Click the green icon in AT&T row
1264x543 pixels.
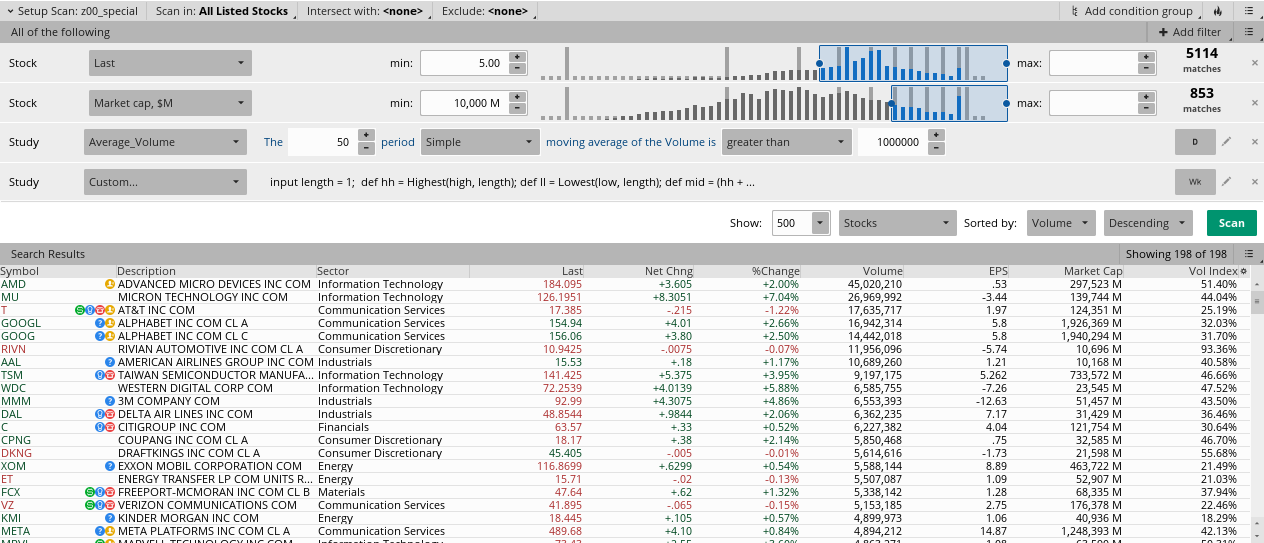point(80,310)
